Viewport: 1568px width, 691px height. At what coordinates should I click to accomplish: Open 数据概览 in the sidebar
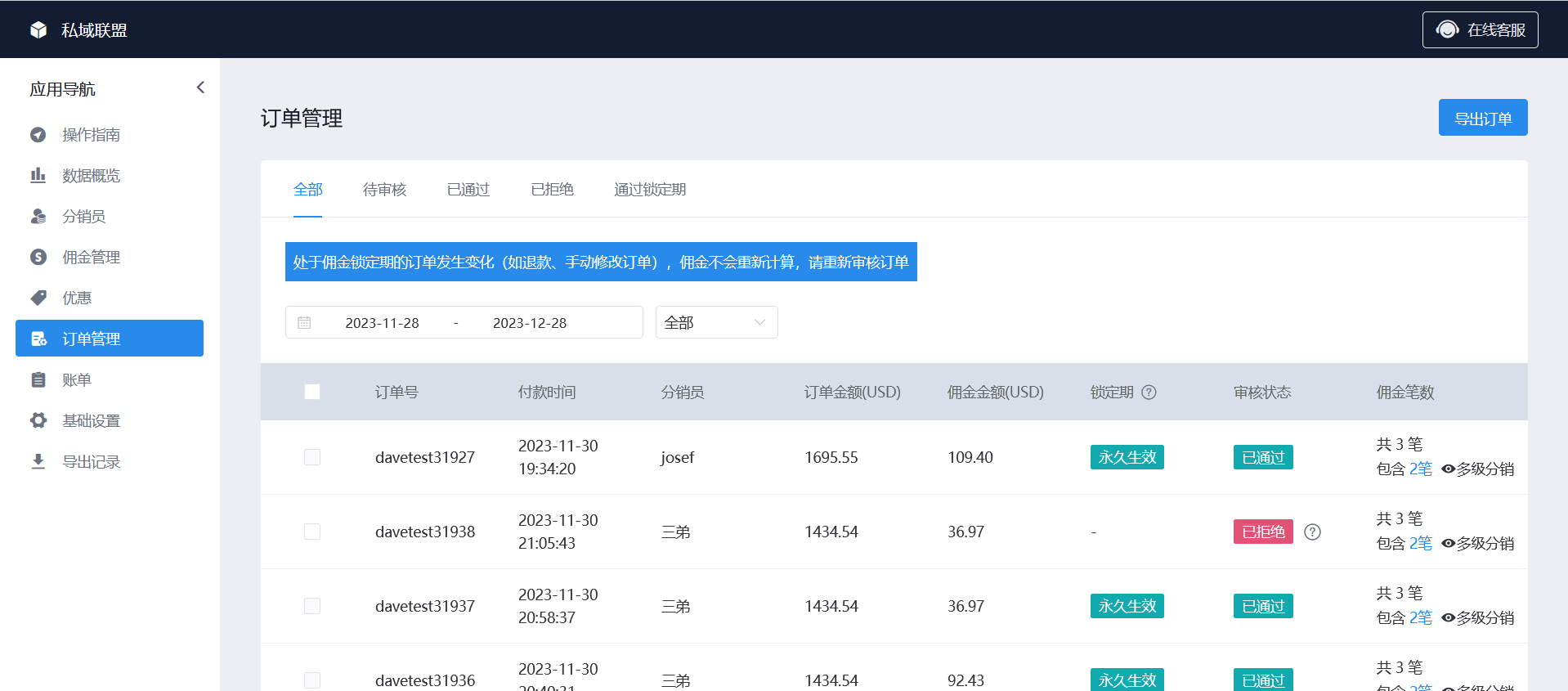coord(110,176)
